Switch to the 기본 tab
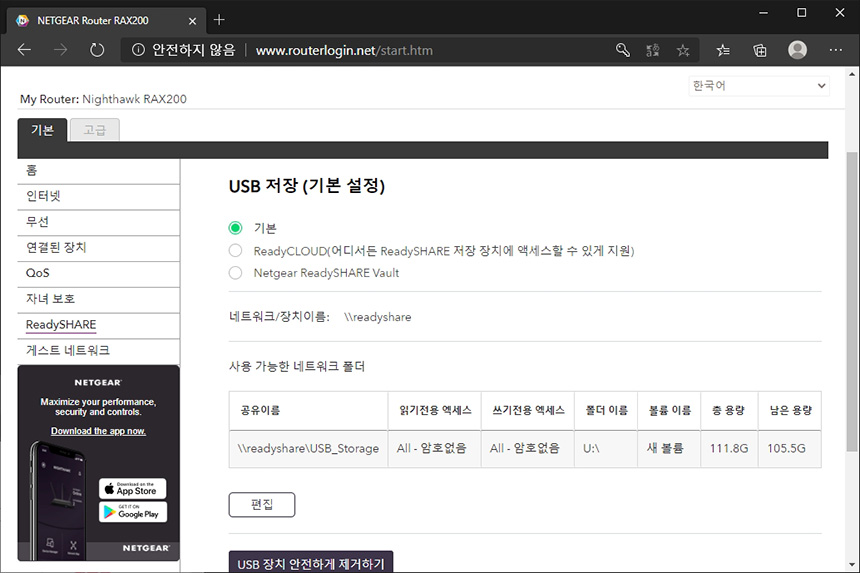860x573 pixels. click(x=42, y=130)
